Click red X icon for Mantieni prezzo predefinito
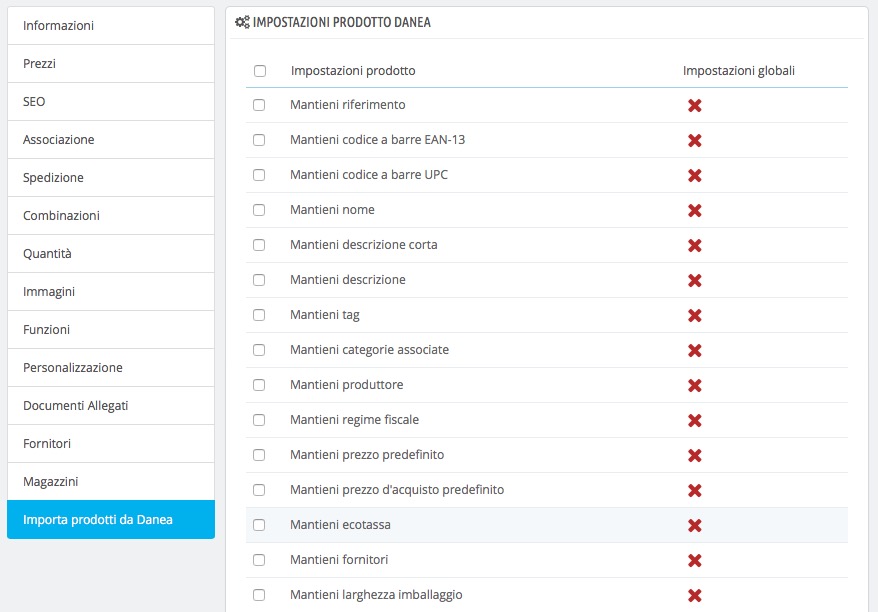 pyautogui.click(x=695, y=455)
